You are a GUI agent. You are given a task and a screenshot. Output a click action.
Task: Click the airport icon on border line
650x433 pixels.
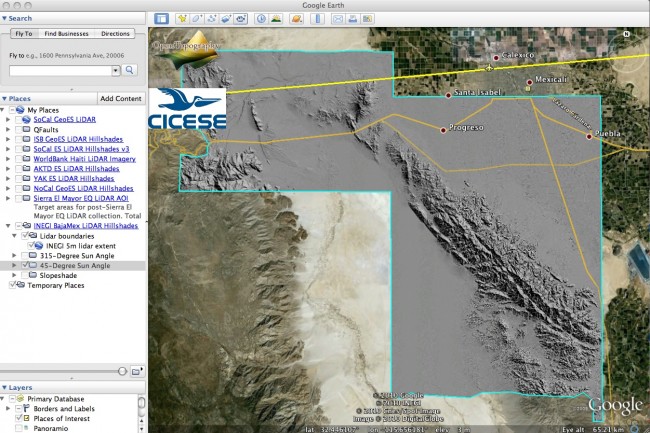click(x=490, y=68)
